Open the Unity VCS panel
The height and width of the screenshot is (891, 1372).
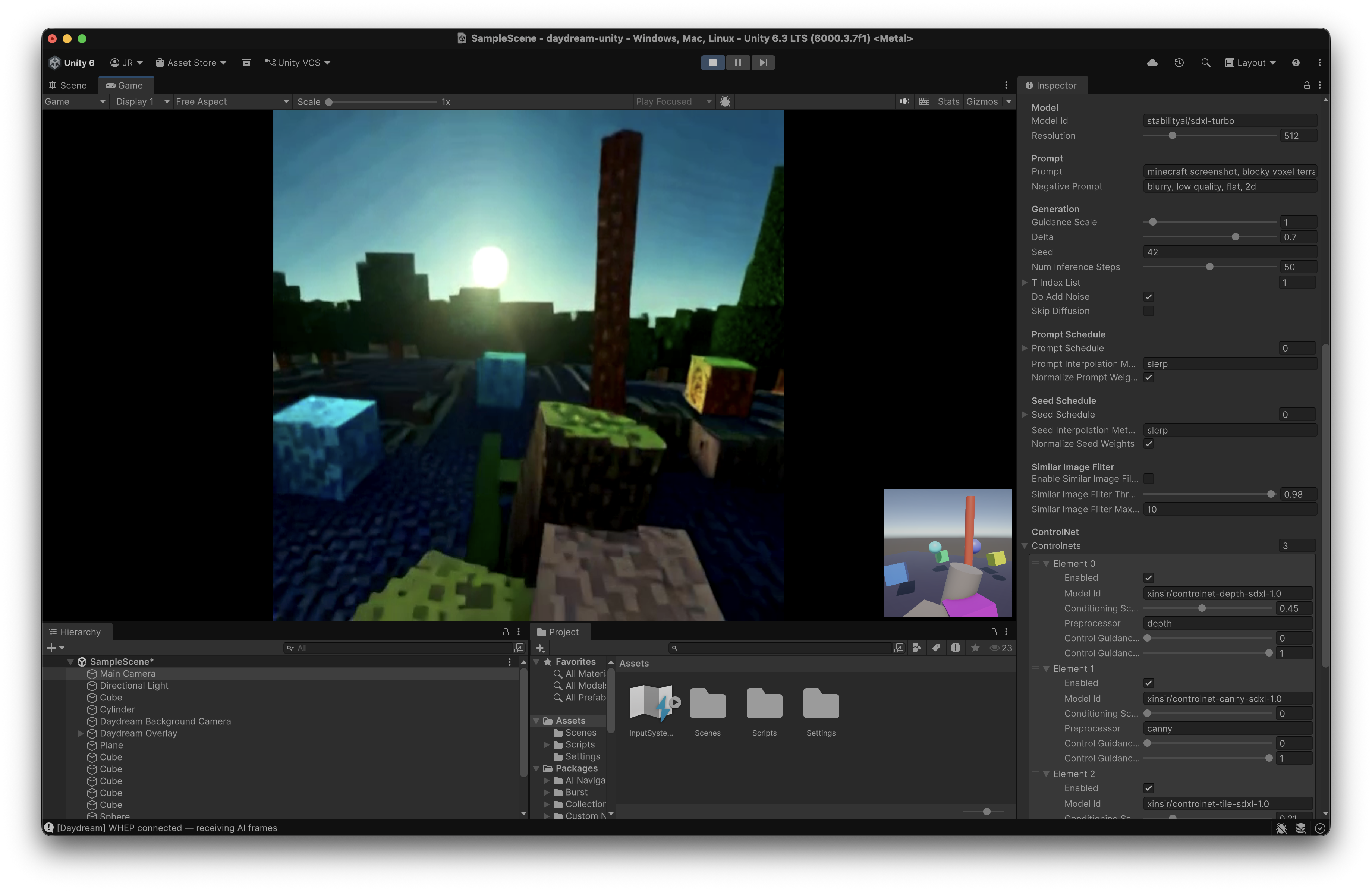[297, 62]
